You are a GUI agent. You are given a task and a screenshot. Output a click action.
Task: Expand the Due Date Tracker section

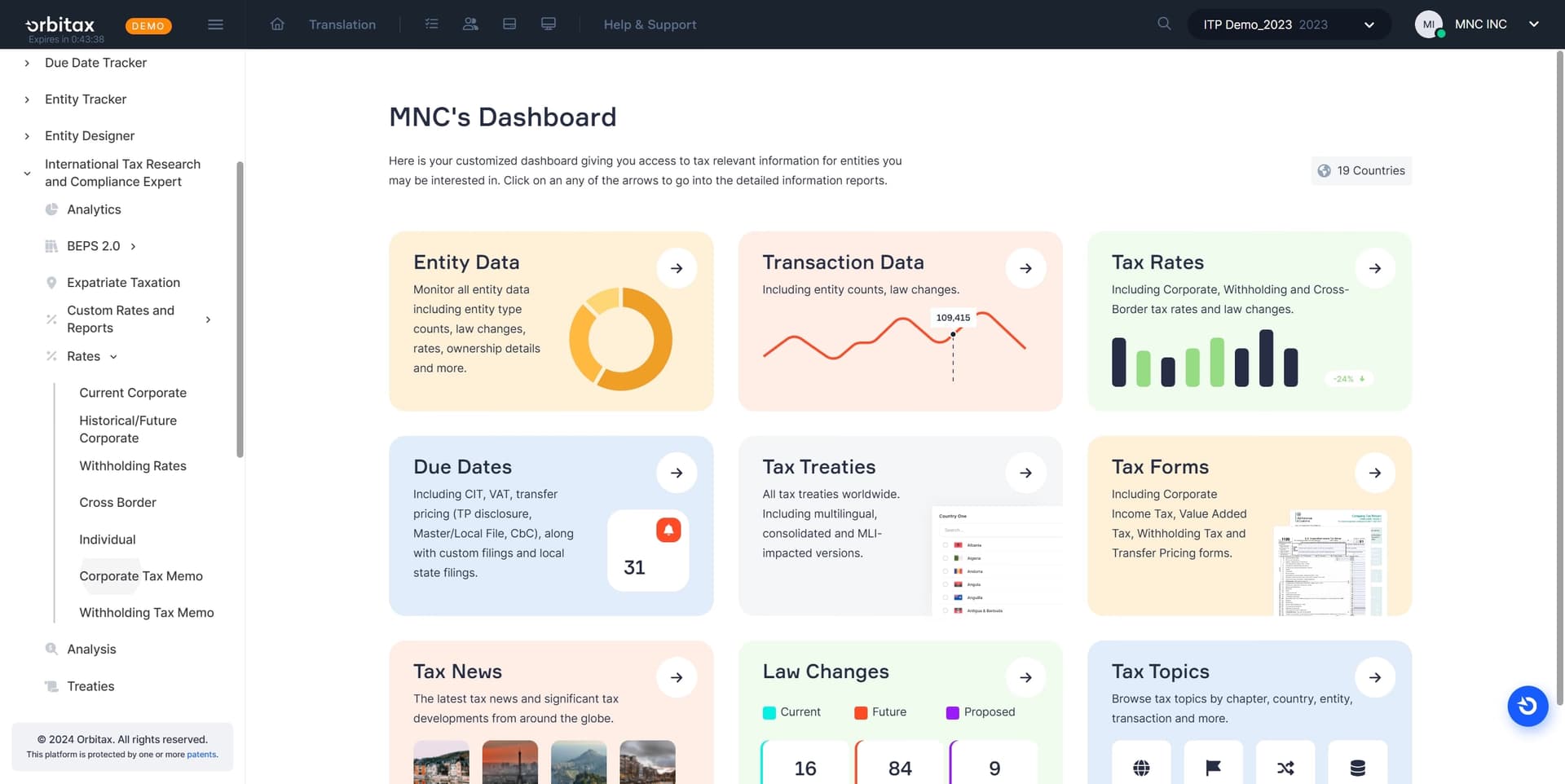(95, 63)
